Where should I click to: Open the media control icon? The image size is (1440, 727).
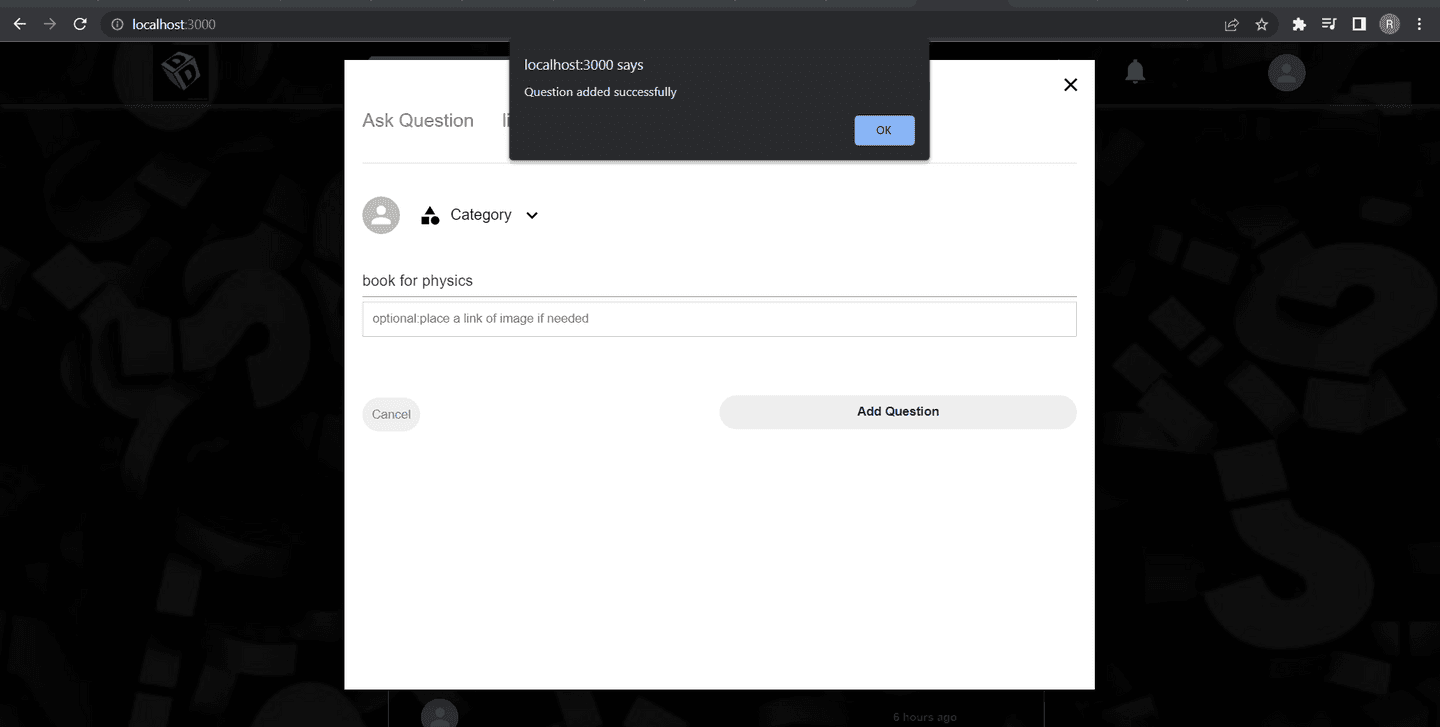click(1329, 24)
